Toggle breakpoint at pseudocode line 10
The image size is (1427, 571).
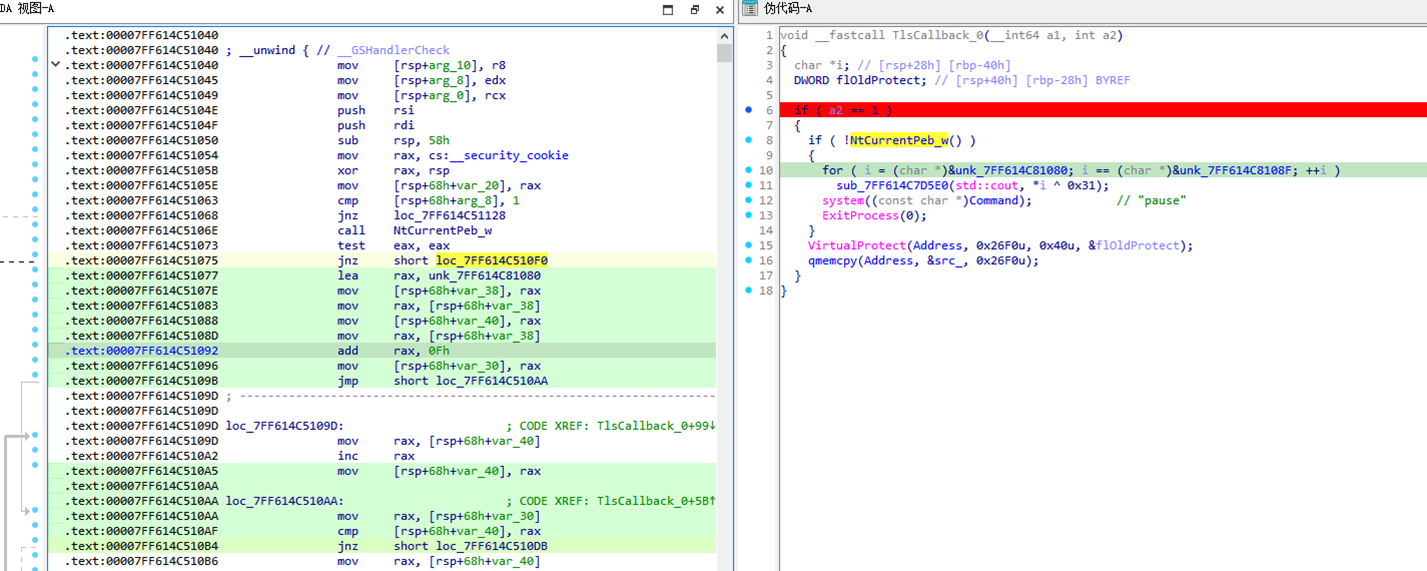749,171
